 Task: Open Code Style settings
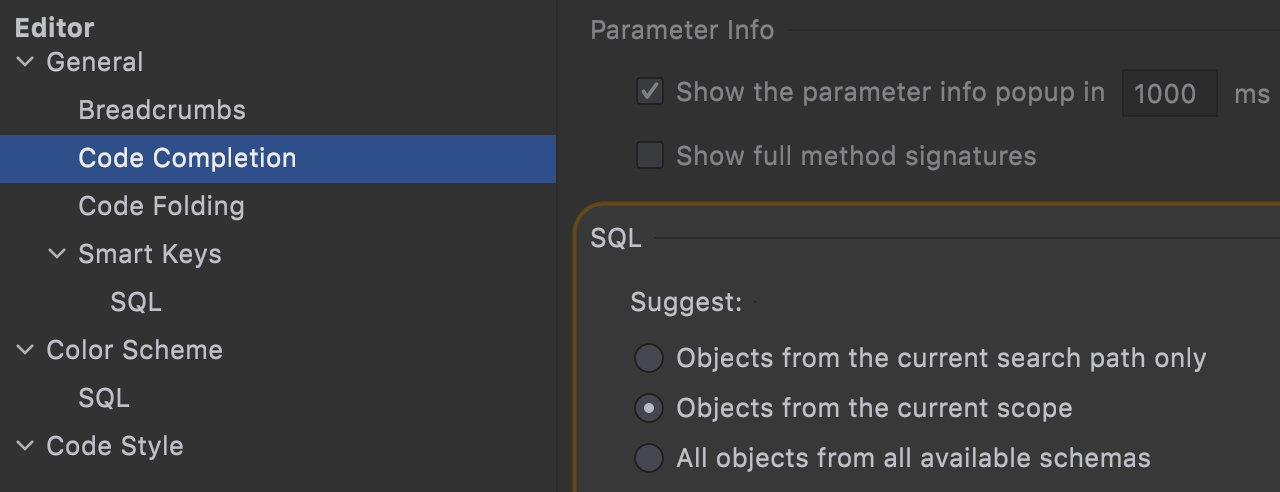click(x=115, y=446)
